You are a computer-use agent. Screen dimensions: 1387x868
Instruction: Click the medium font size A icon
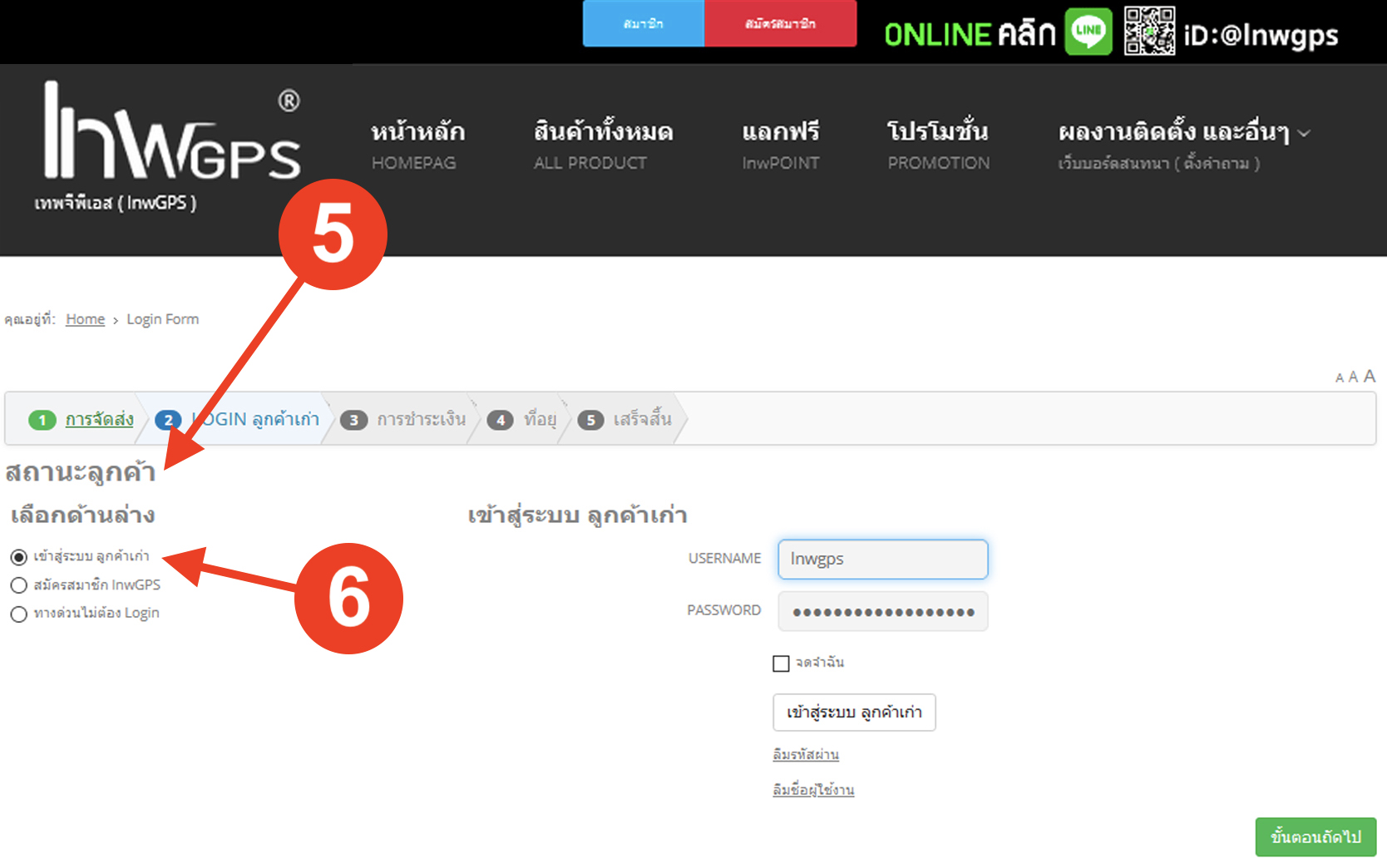click(x=1353, y=377)
